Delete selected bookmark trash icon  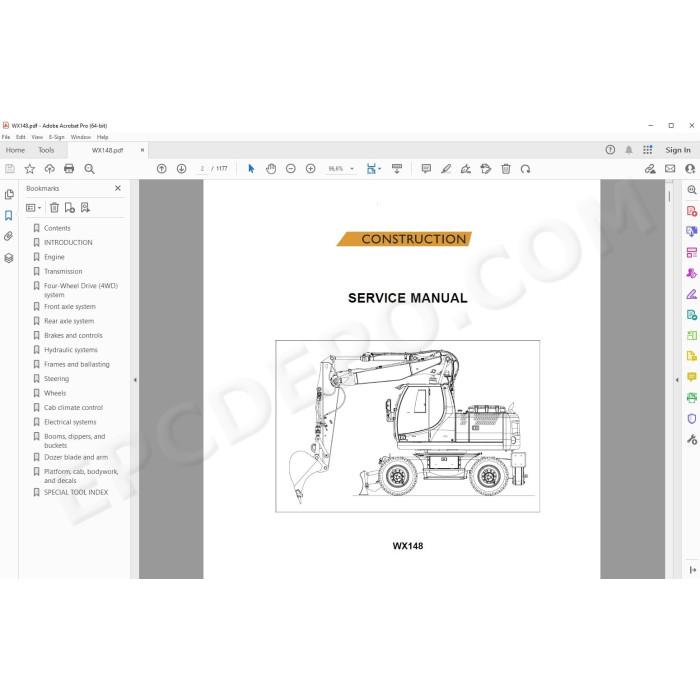tap(54, 208)
